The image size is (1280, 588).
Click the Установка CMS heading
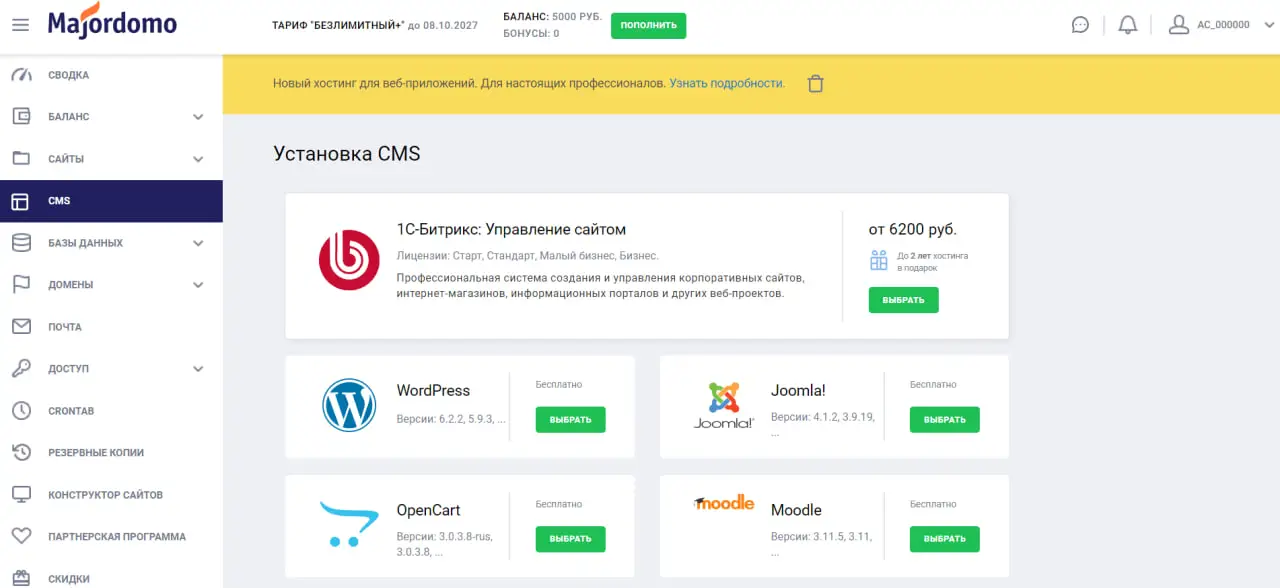click(x=347, y=154)
